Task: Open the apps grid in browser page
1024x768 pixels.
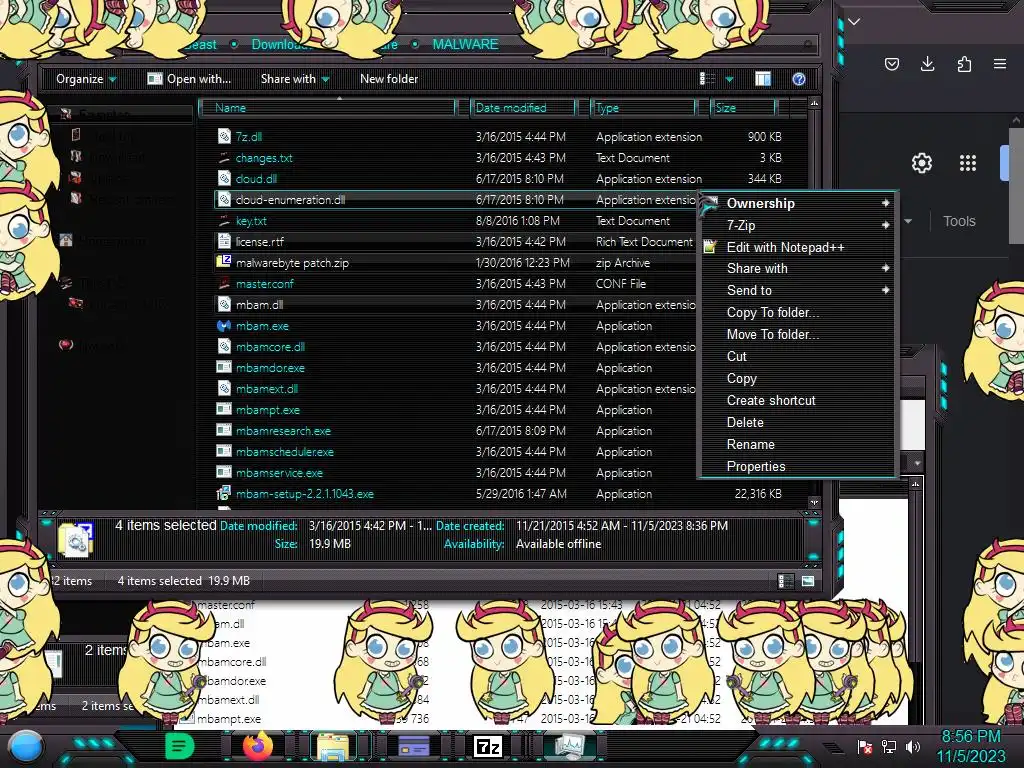Action: pyautogui.click(x=968, y=163)
